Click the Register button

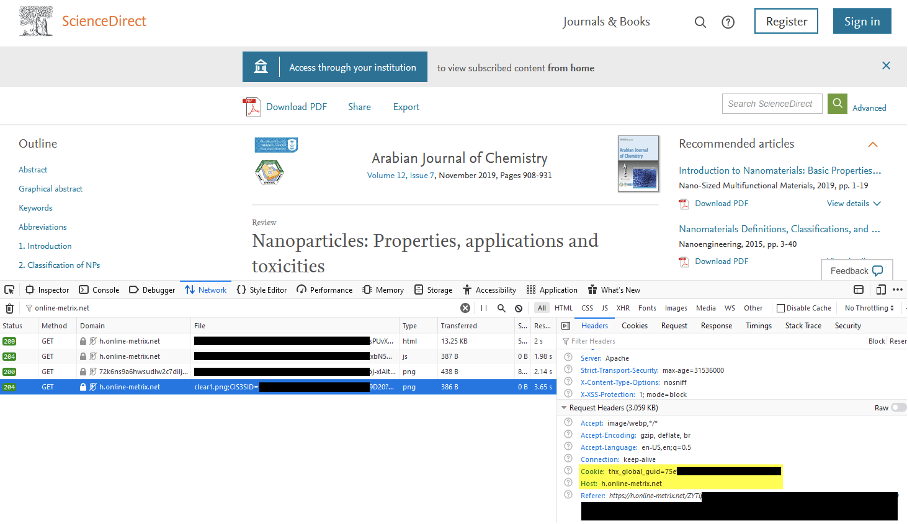click(x=786, y=21)
